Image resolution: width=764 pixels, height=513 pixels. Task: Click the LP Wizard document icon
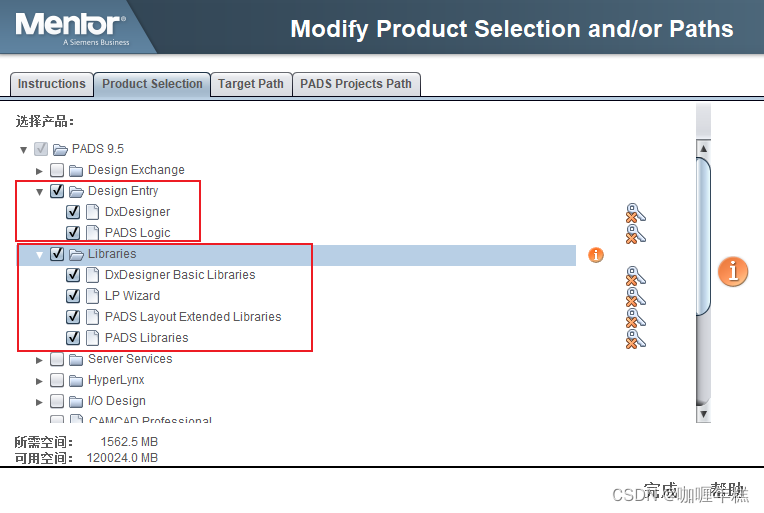[92, 296]
